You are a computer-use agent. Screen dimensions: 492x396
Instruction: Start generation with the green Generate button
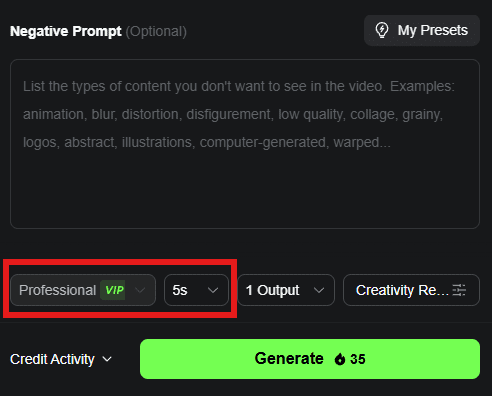[310, 359]
